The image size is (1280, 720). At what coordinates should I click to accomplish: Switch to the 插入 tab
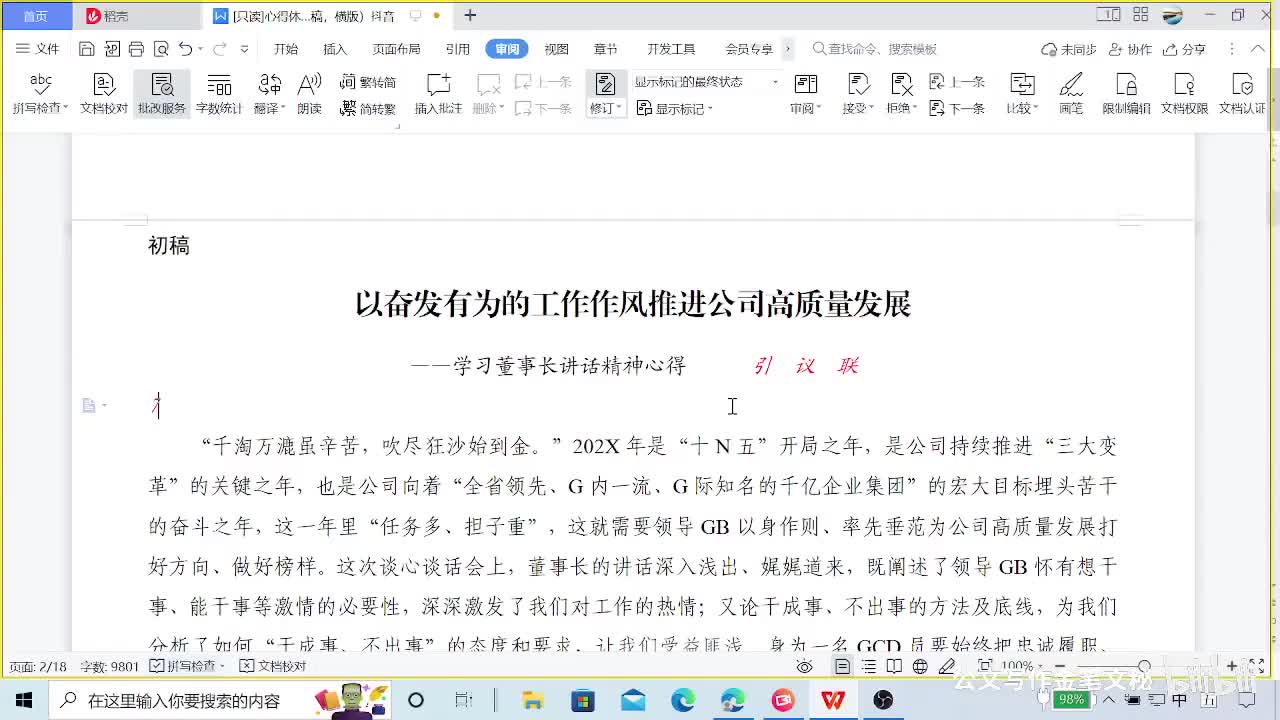pyautogui.click(x=335, y=49)
